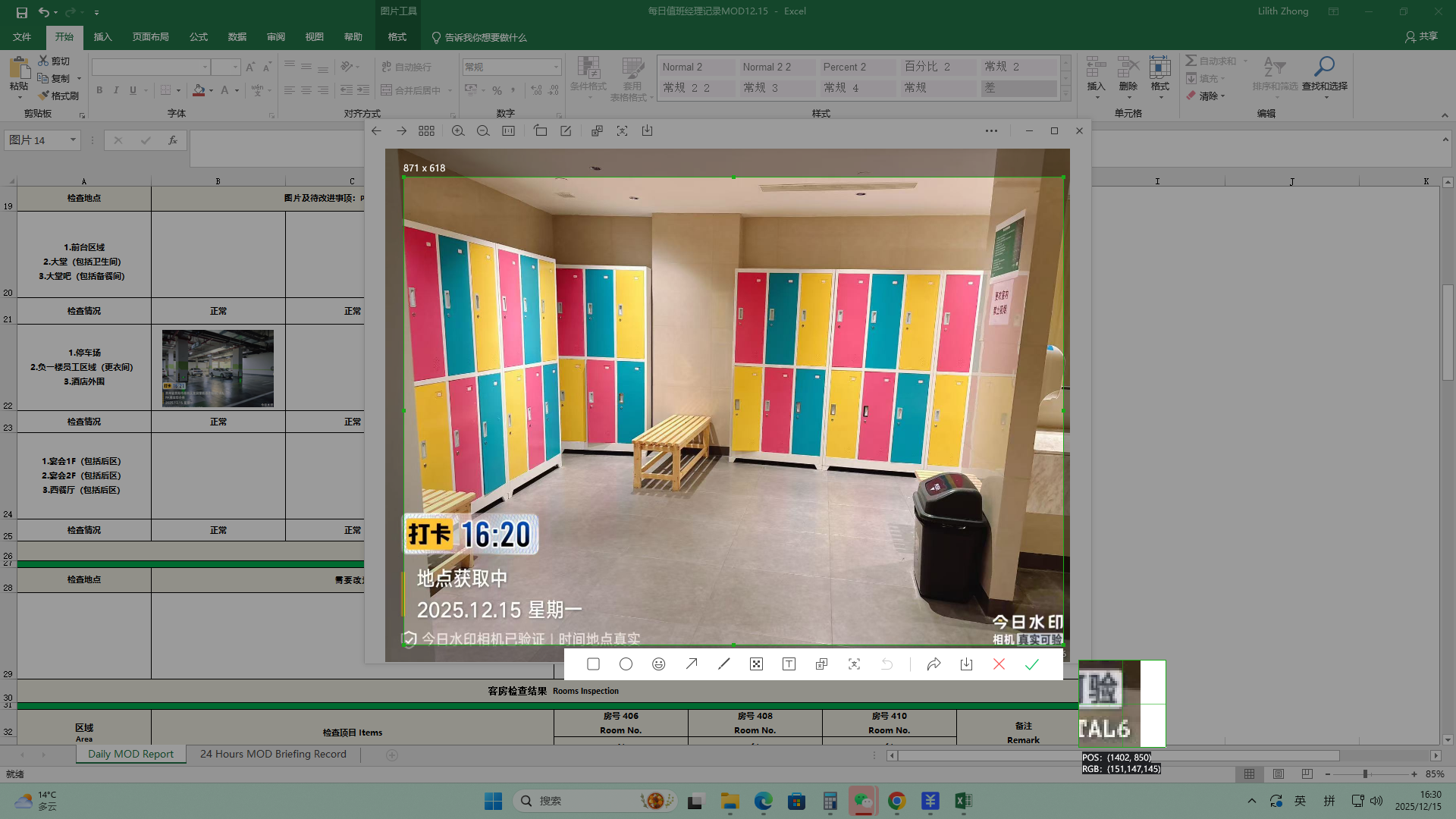1456x819 pixels.
Task: Adjust the zoom slider in status bar
Action: pyautogui.click(x=1365, y=774)
